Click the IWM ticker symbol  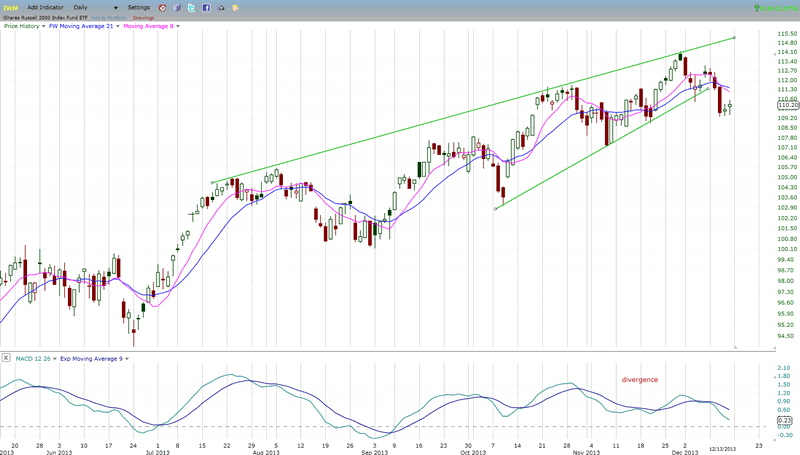tap(10, 8)
